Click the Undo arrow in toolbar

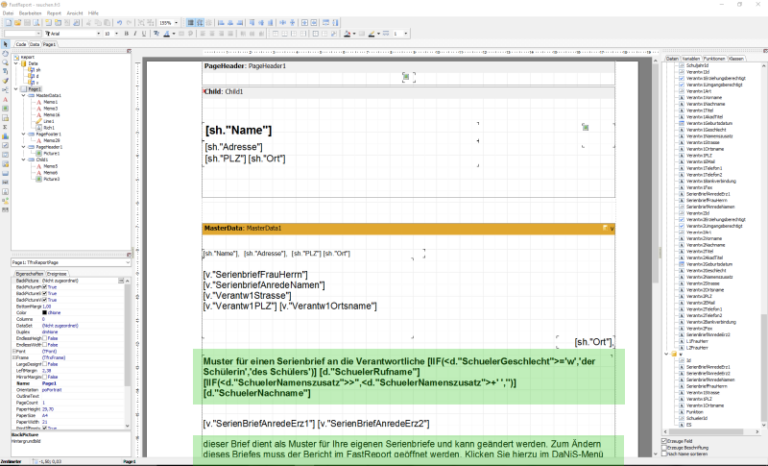[x=119, y=22]
